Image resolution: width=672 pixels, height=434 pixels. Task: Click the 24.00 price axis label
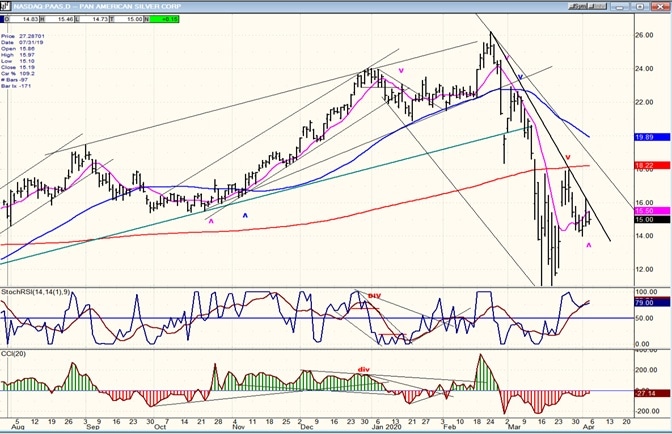tap(644, 69)
